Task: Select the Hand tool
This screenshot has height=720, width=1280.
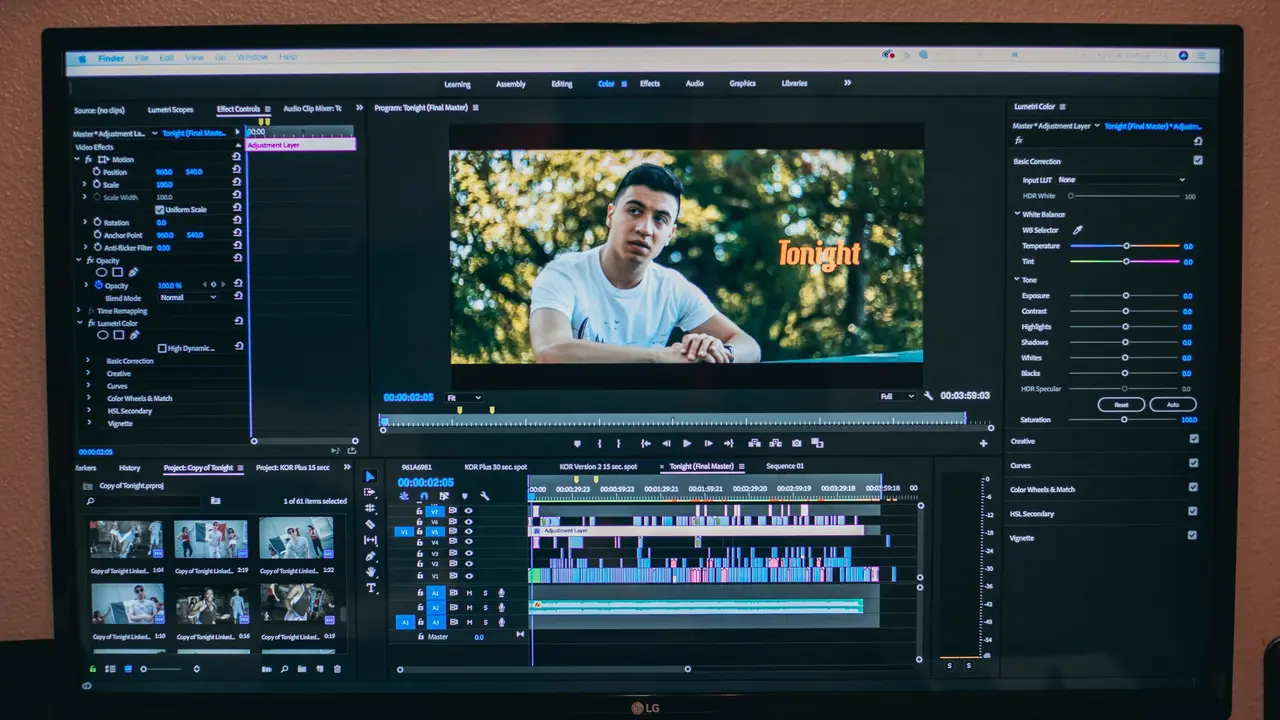Action: click(x=370, y=572)
